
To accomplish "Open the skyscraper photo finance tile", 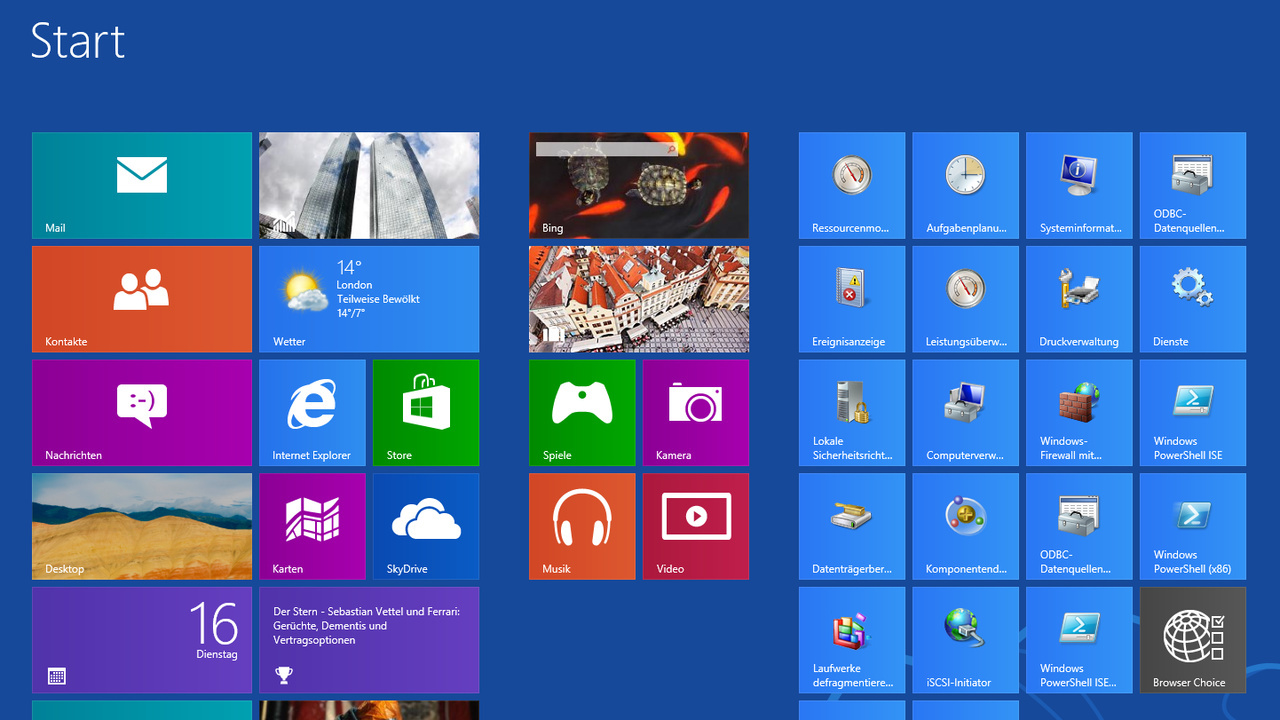I will tap(369, 186).
